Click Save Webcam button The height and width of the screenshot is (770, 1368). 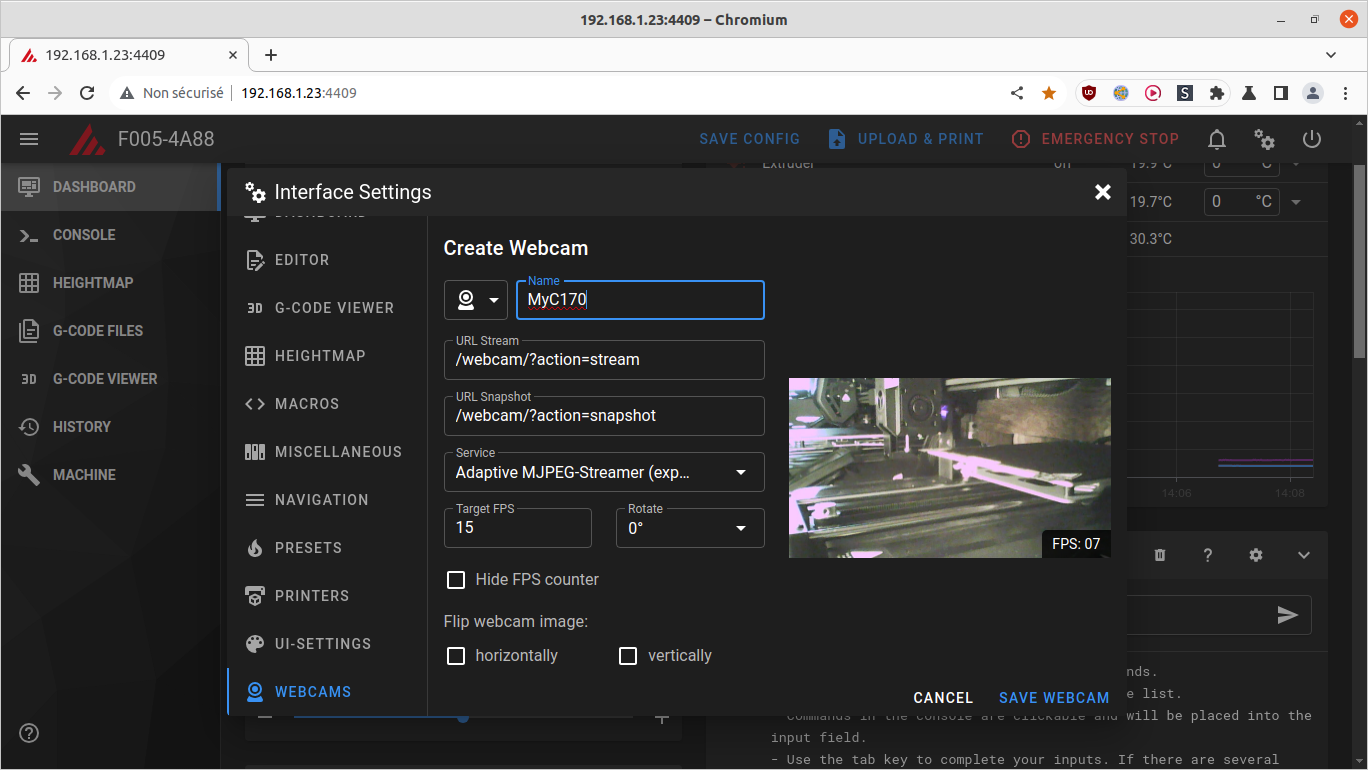tap(1054, 698)
